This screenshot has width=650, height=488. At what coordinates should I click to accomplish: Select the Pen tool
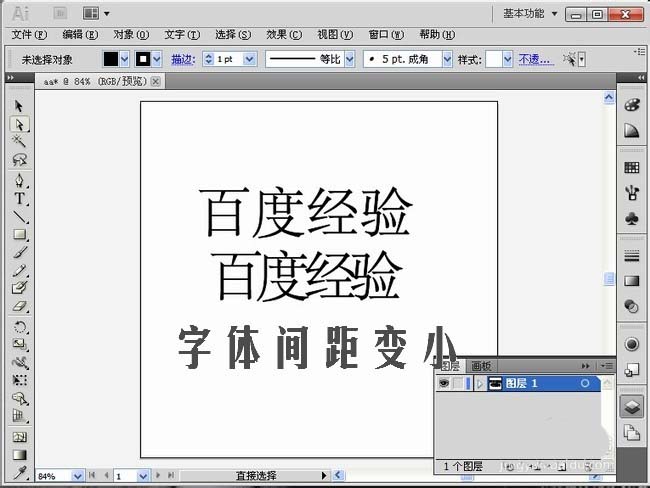[x=19, y=180]
